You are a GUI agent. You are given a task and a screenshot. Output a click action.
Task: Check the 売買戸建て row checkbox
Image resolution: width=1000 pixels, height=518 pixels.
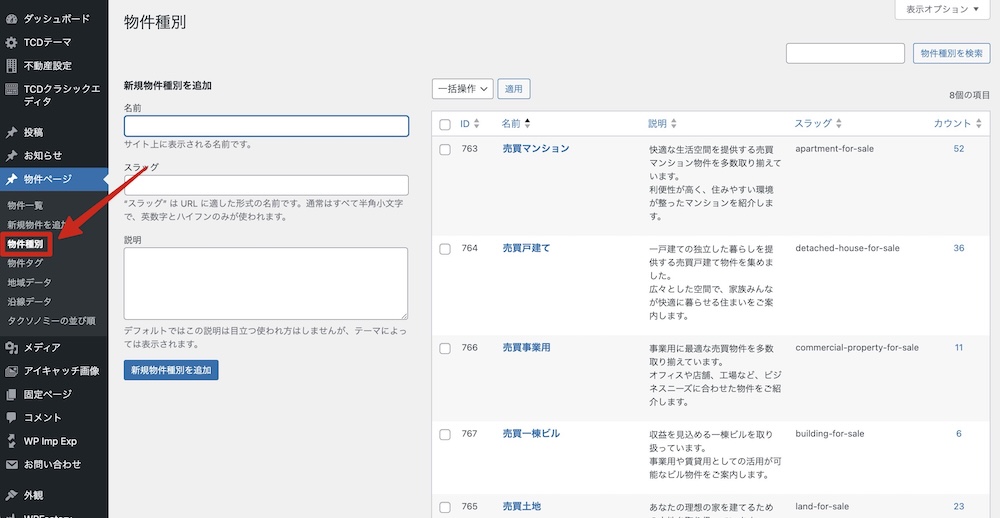pos(445,249)
